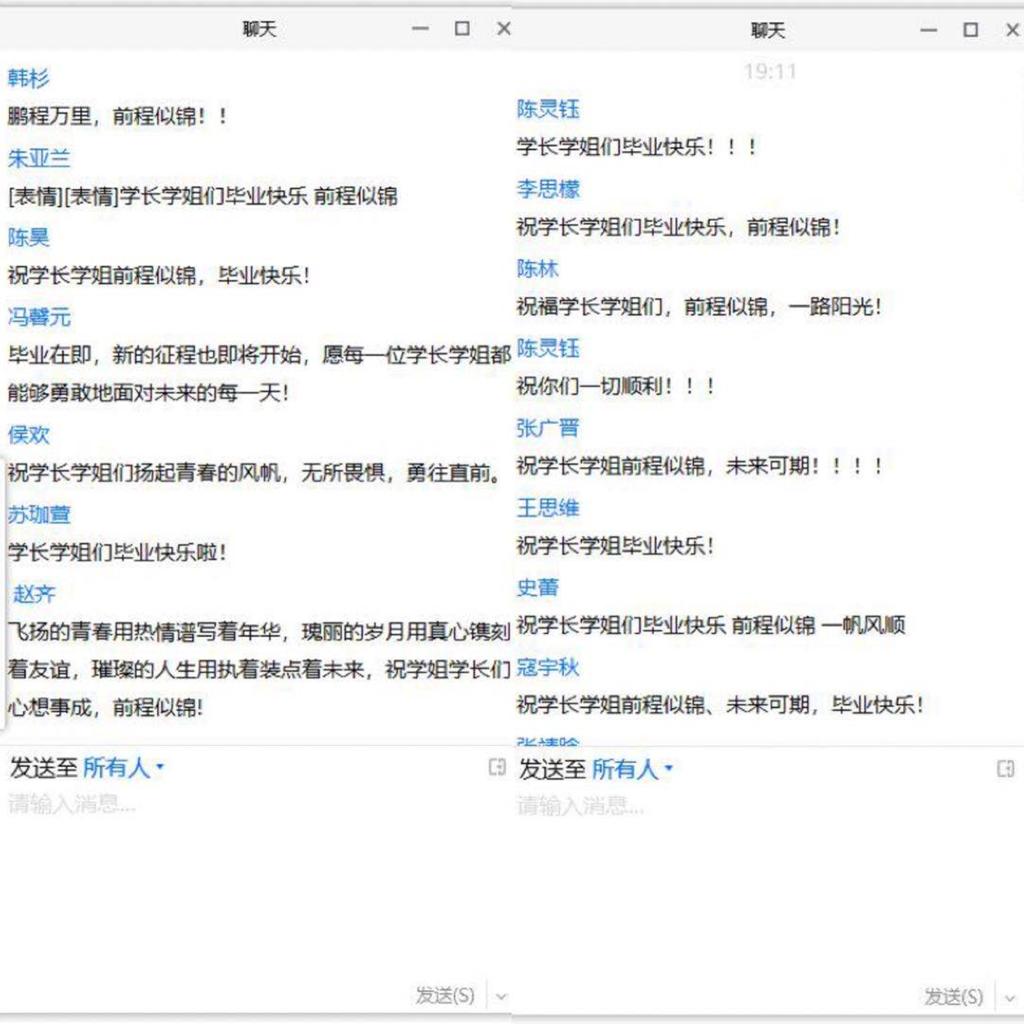Click sender name 张广晋
The height and width of the screenshot is (1024, 1024).
click(x=547, y=428)
